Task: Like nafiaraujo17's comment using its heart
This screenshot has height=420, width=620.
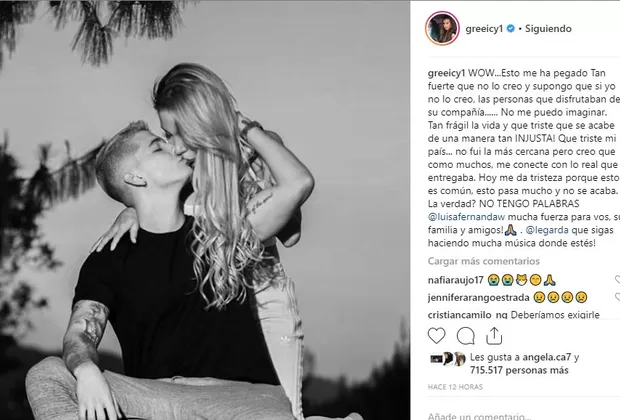Action: 618,280
